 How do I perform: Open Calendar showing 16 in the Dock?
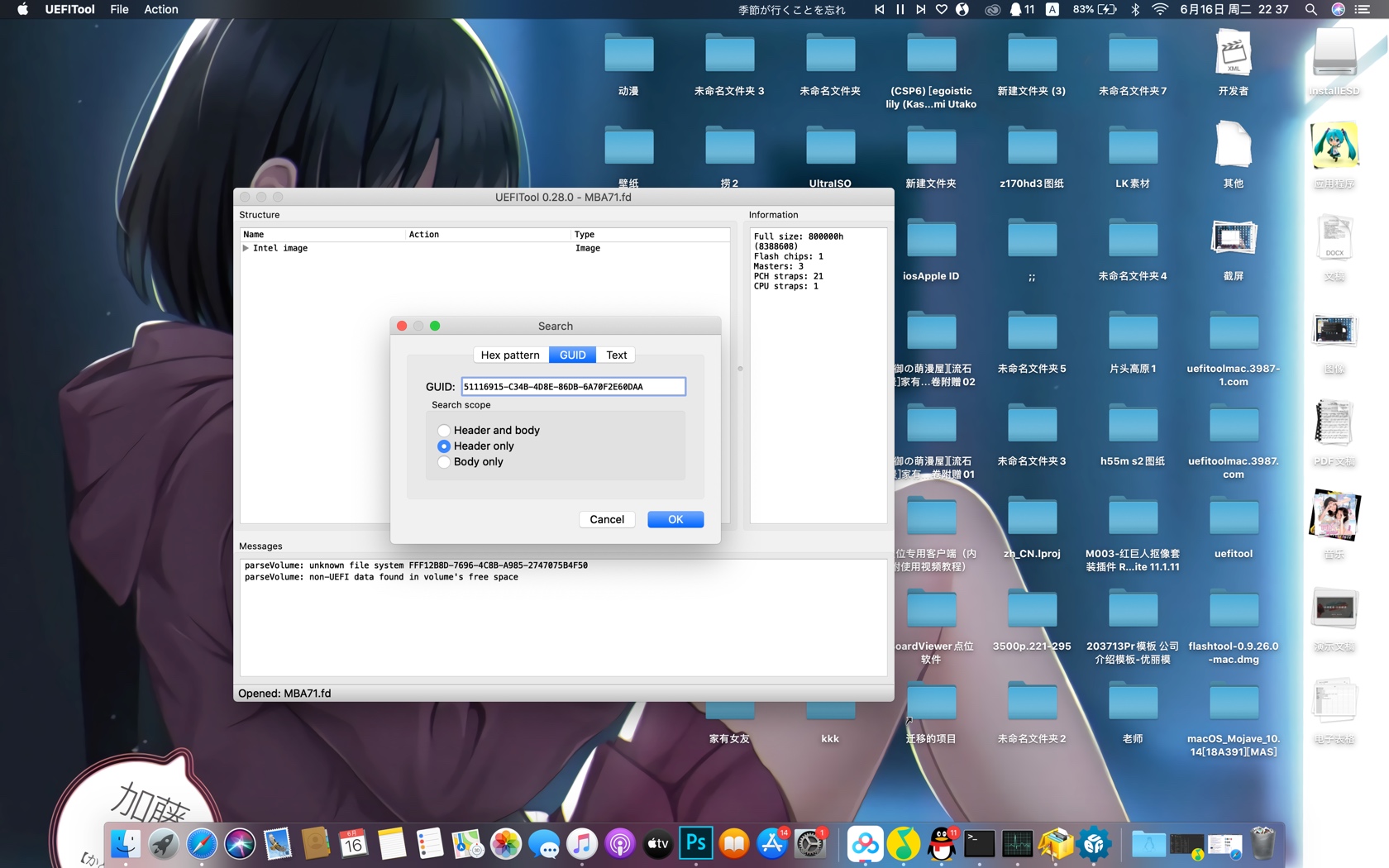click(x=354, y=844)
